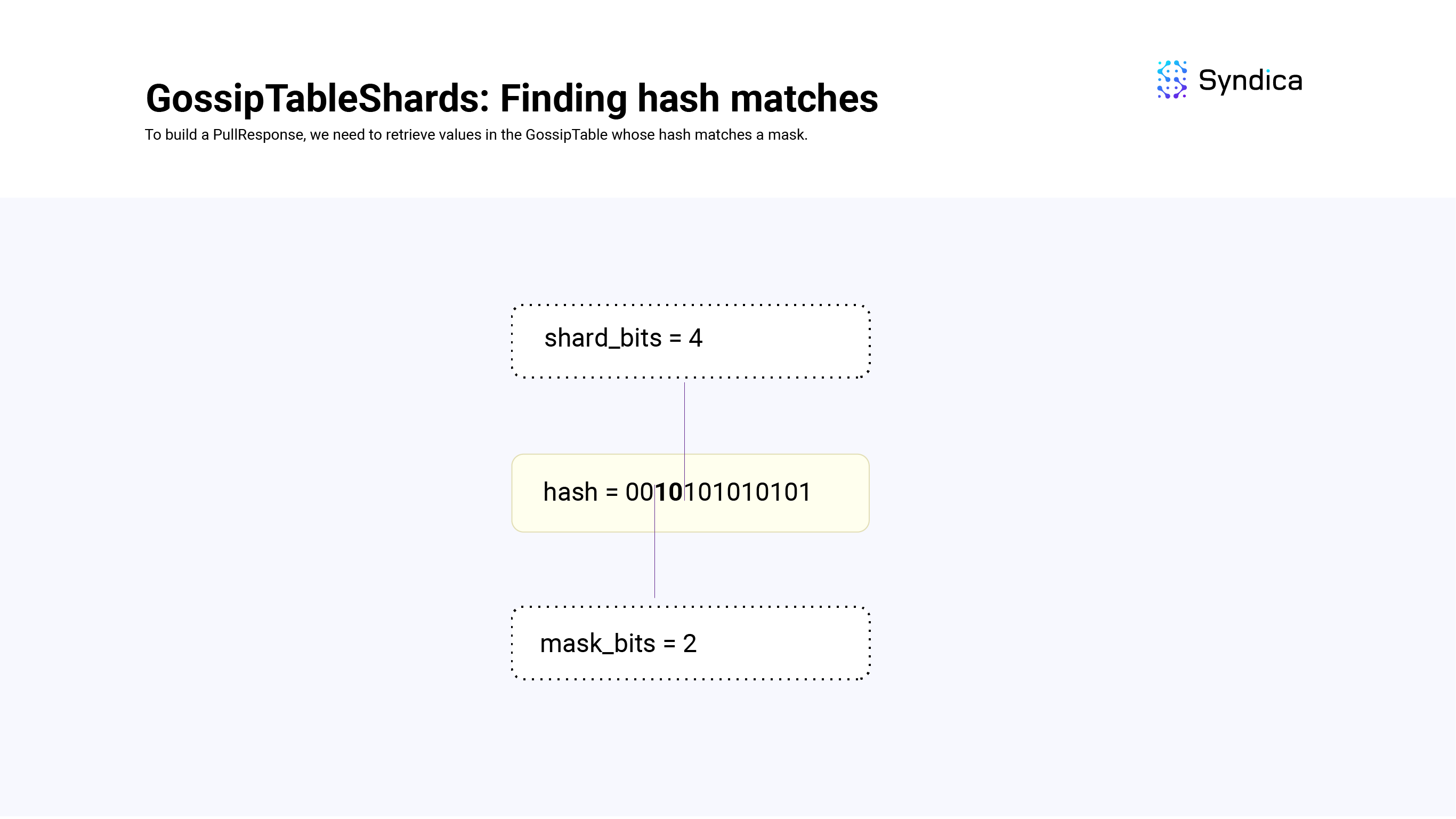The height and width of the screenshot is (819, 1456).
Task: Select the mask_bits = 2 dotted box
Action: coord(690,643)
